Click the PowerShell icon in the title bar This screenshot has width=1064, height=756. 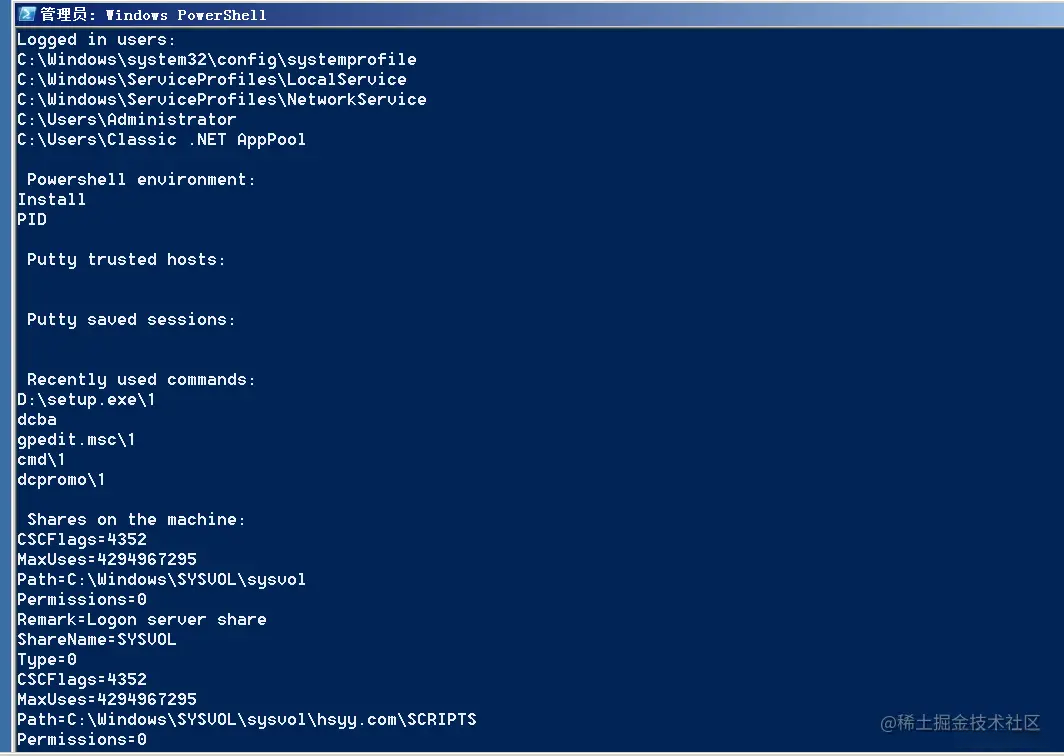point(27,14)
